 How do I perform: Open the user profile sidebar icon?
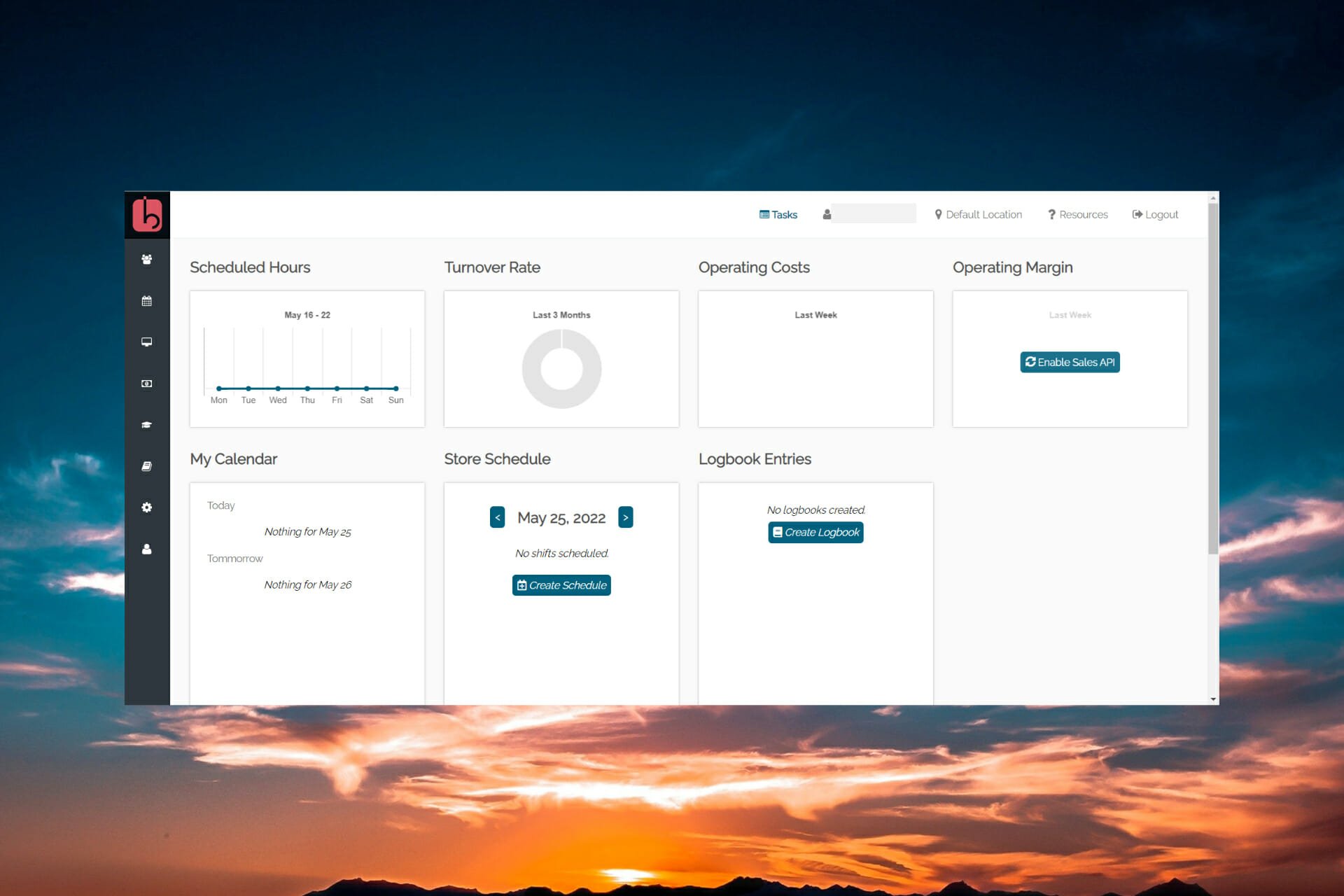(146, 549)
